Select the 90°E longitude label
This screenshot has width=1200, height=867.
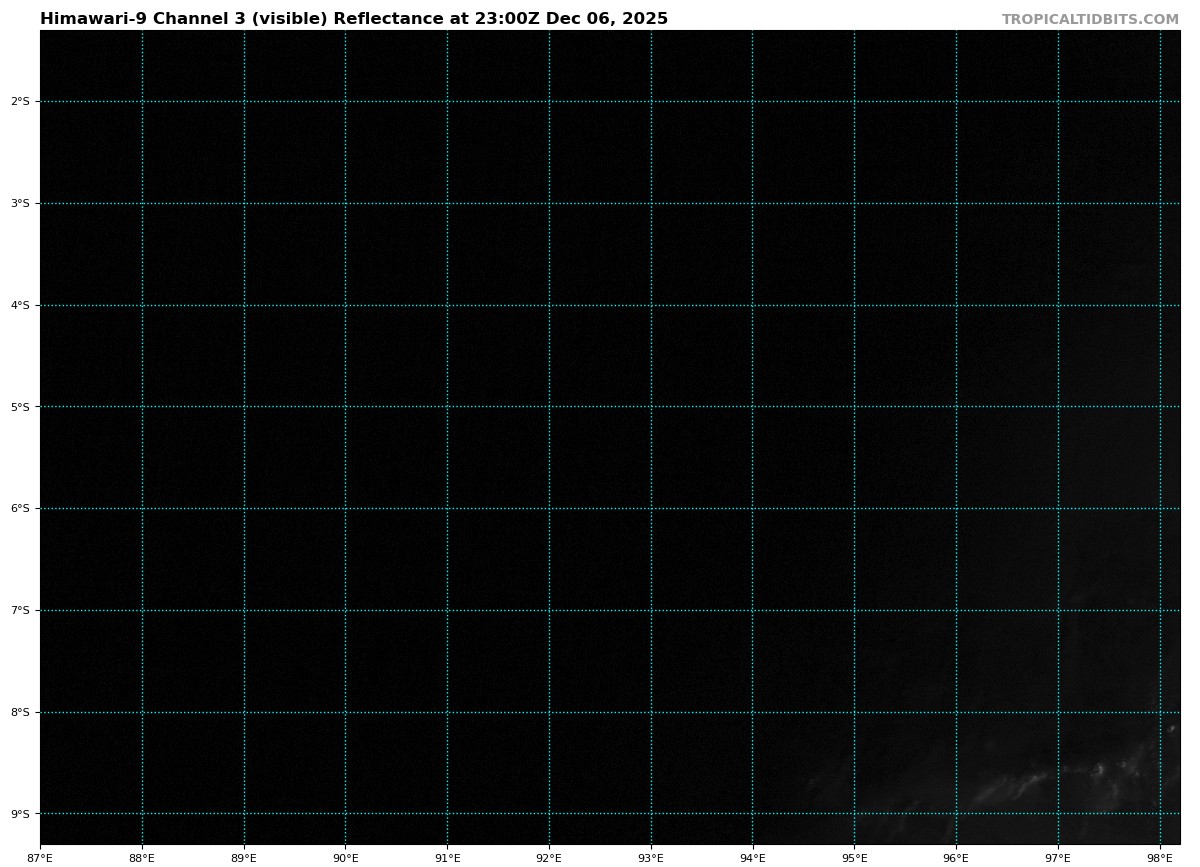(345, 857)
